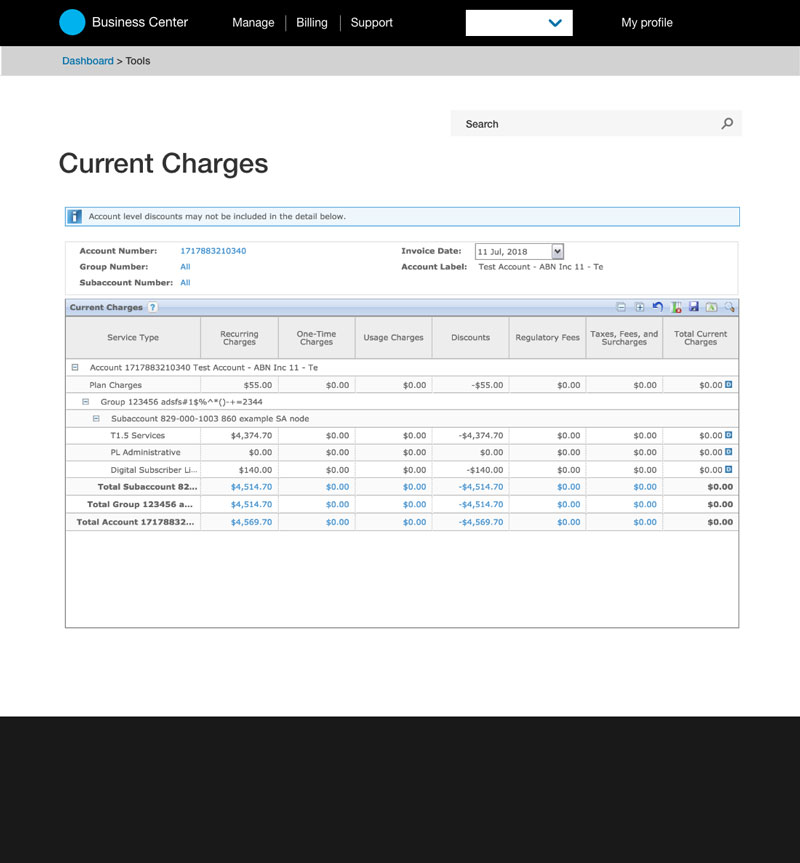Expand all rows with the plus toolbar icon

(639, 307)
